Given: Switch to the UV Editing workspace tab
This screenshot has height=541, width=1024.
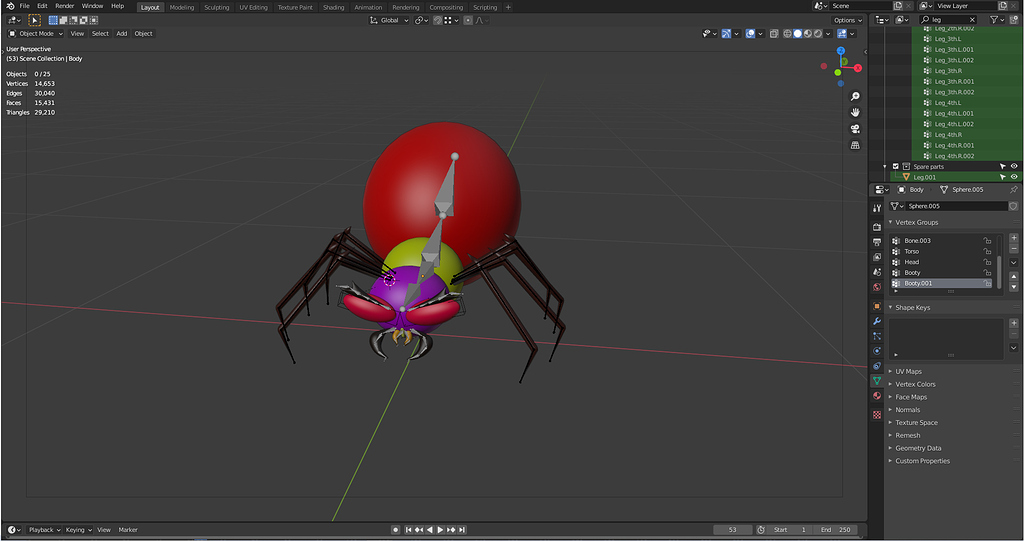Looking at the screenshot, I should (253, 7).
